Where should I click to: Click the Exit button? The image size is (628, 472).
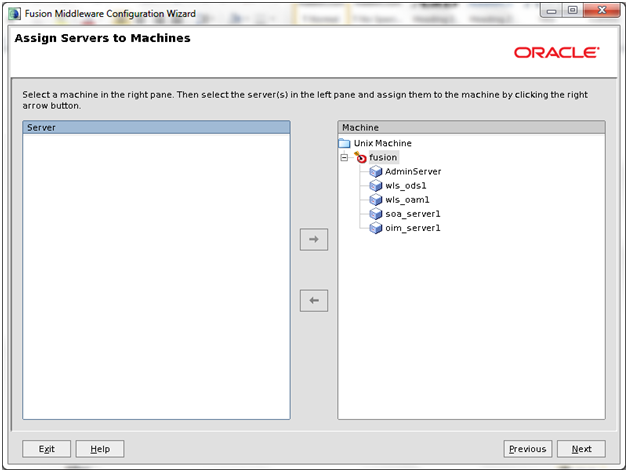click(46, 449)
